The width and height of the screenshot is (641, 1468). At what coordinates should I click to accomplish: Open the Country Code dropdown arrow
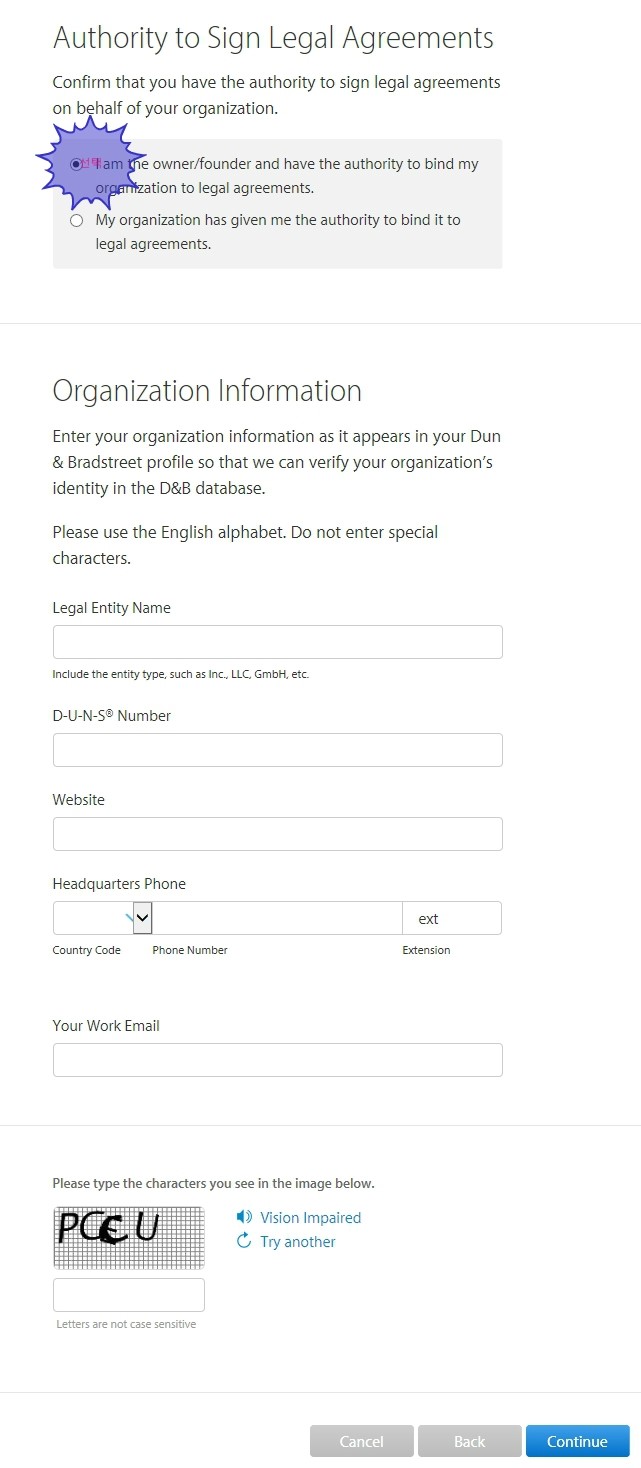coord(142,918)
